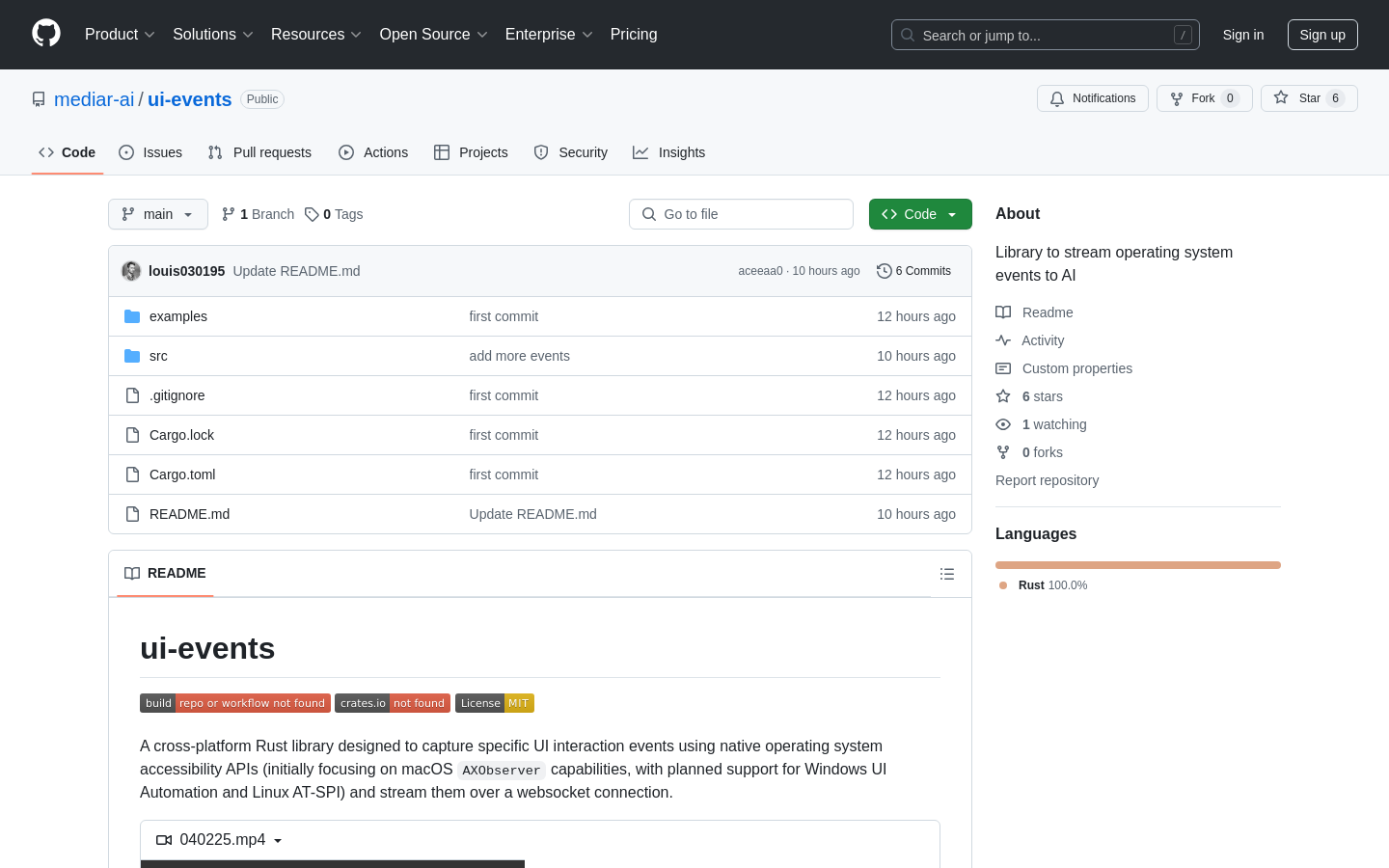Select the Code tab

pyautogui.click(x=67, y=152)
